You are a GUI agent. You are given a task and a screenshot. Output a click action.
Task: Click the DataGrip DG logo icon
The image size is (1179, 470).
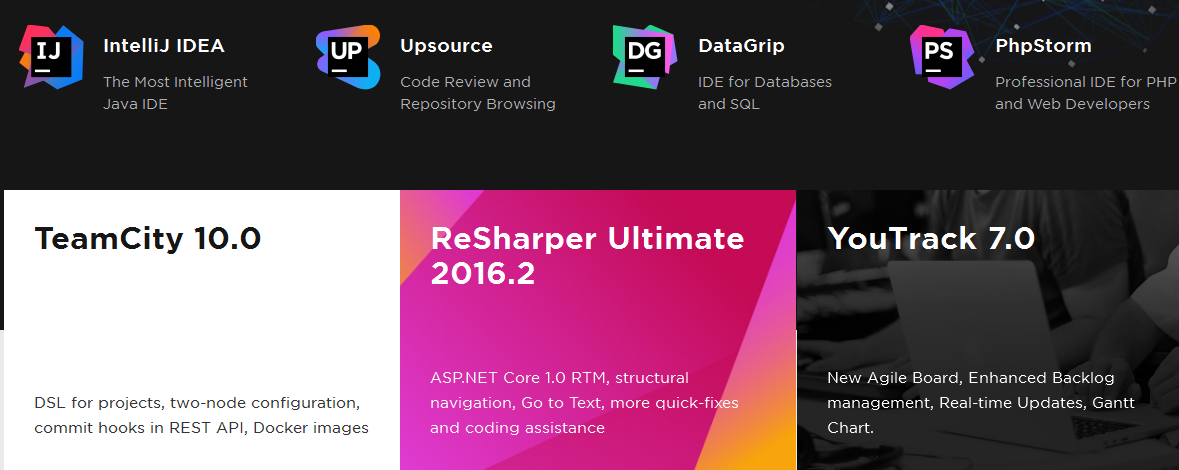[645, 58]
